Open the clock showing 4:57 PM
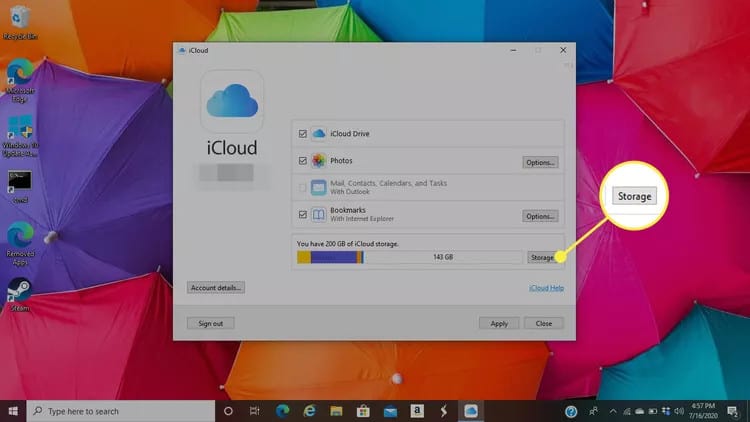The width and height of the screenshot is (750, 422). pos(703,411)
